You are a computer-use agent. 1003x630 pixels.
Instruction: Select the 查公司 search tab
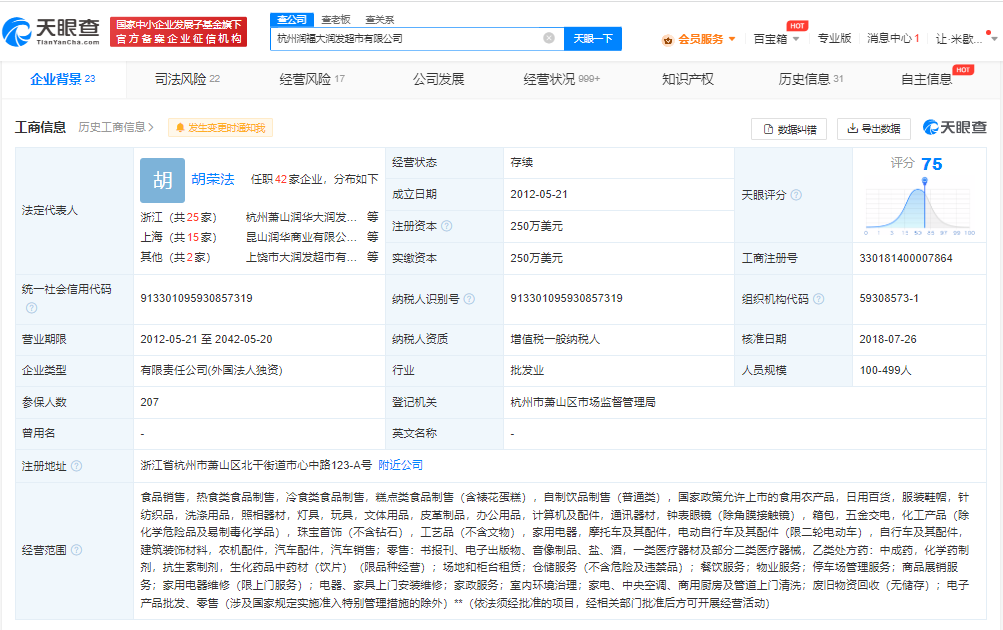(x=292, y=20)
